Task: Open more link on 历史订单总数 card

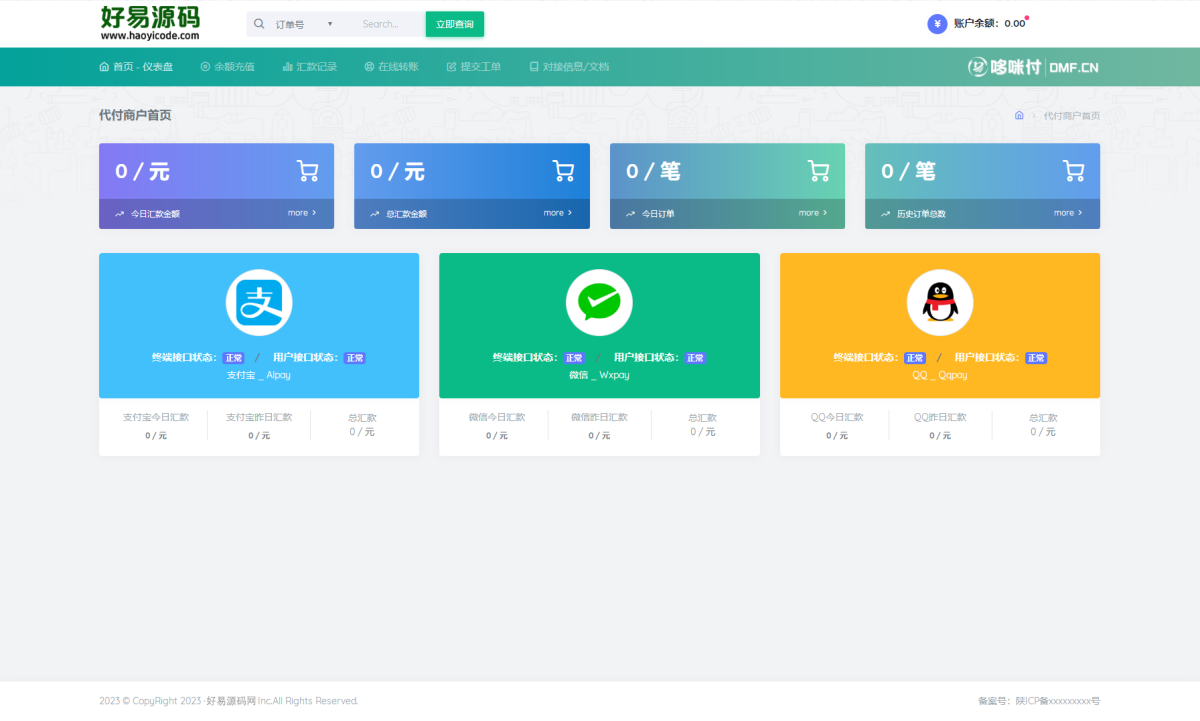Action: click(1068, 213)
